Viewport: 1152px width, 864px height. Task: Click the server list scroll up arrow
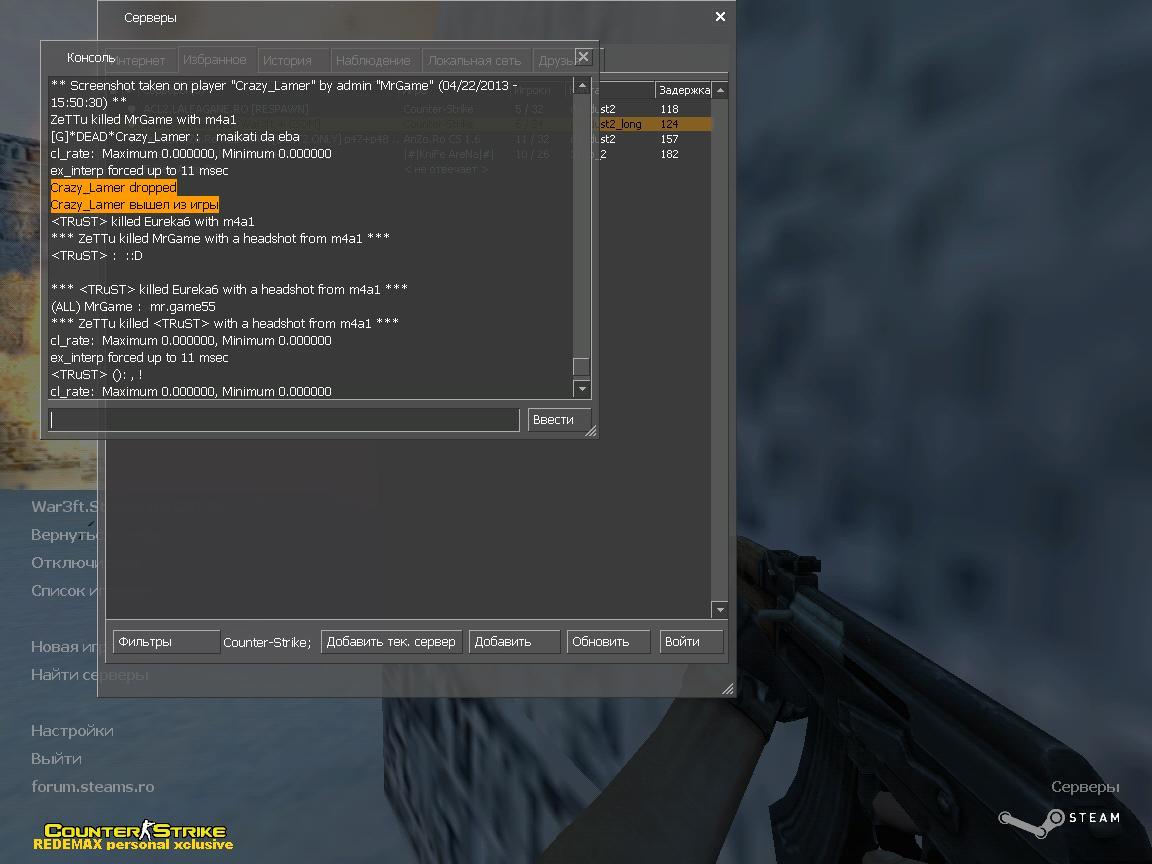[720, 90]
